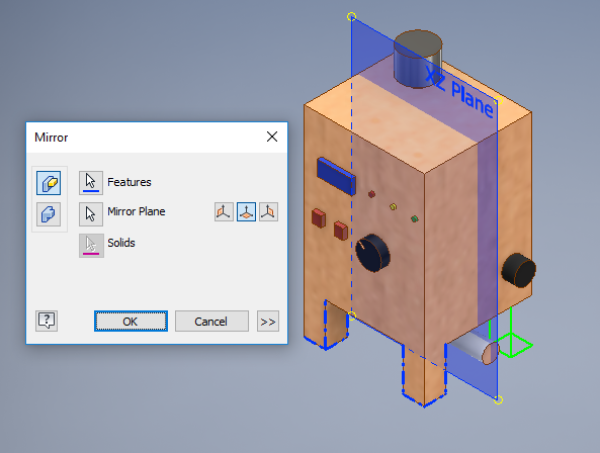This screenshot has width=600, height=453.
Task: Close the Mirror dialog
Action: click(272, 137)
